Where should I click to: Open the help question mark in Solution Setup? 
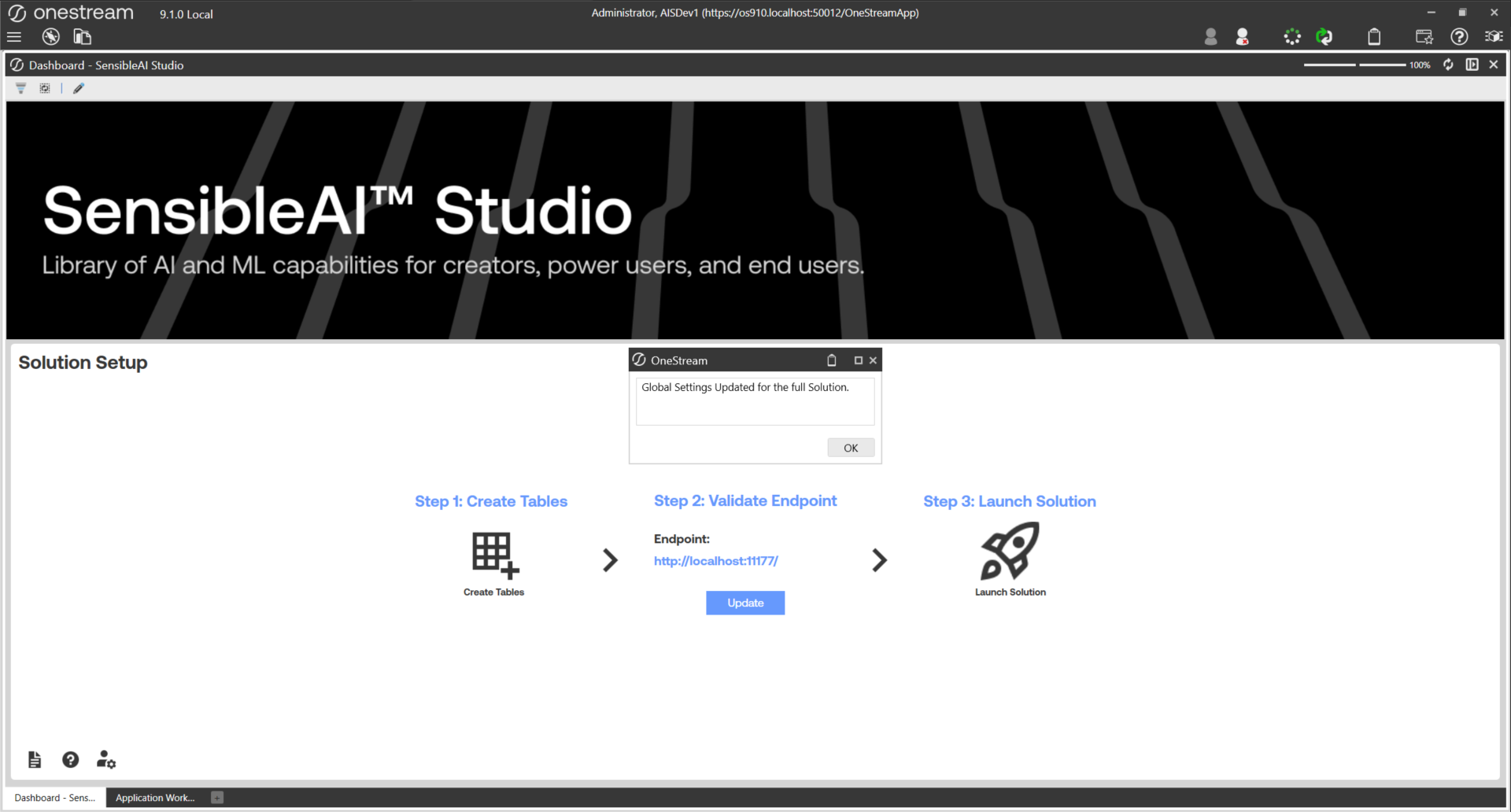(x=71, y=759)
